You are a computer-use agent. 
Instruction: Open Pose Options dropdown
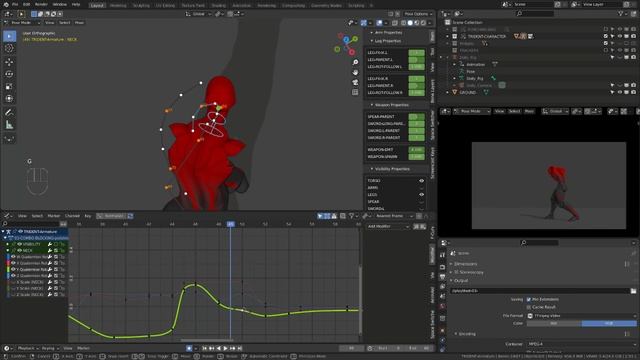(x=418, y=14)
